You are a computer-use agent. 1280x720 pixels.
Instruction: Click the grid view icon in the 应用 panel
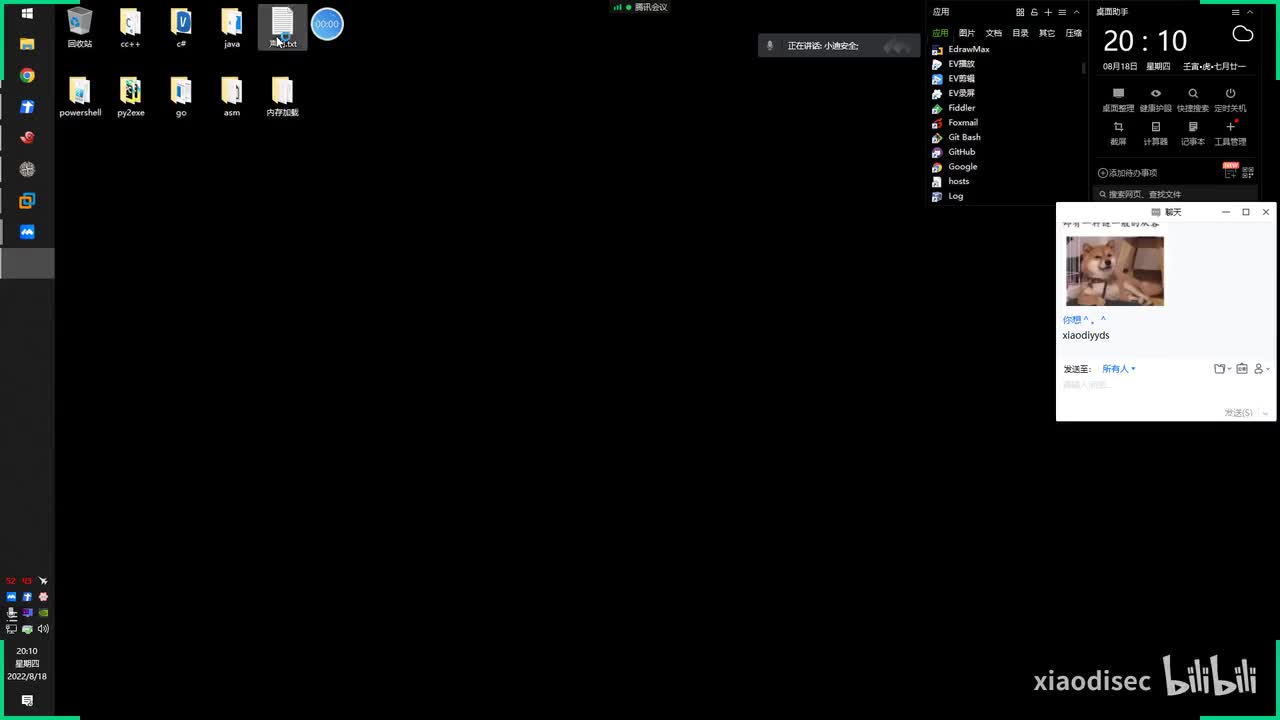click(1020, 12)
